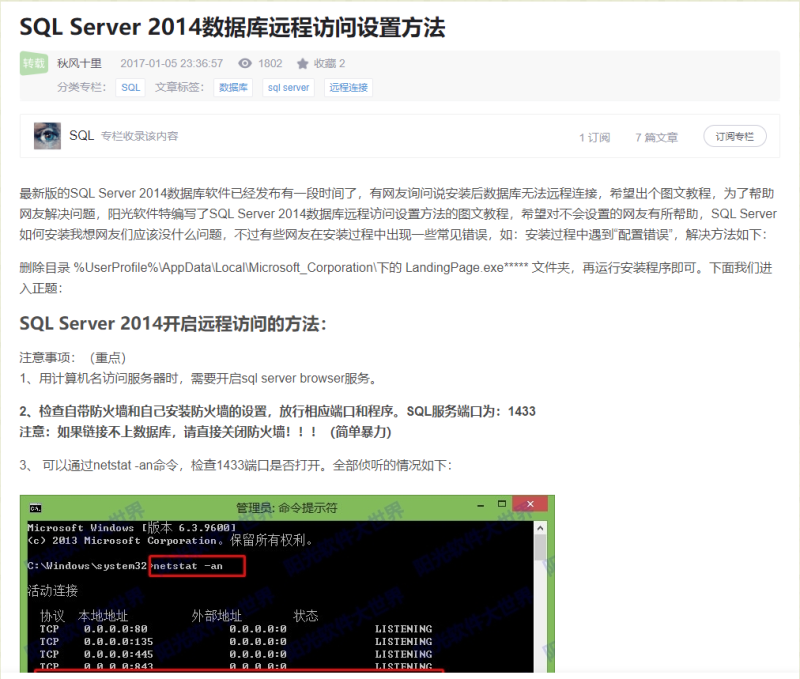Click the 管理员: 命令提示符 title bar

pos(287,508)
